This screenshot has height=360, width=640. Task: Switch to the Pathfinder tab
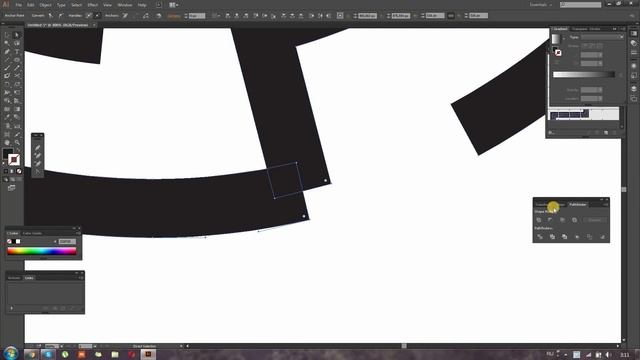tap(578, 204)
